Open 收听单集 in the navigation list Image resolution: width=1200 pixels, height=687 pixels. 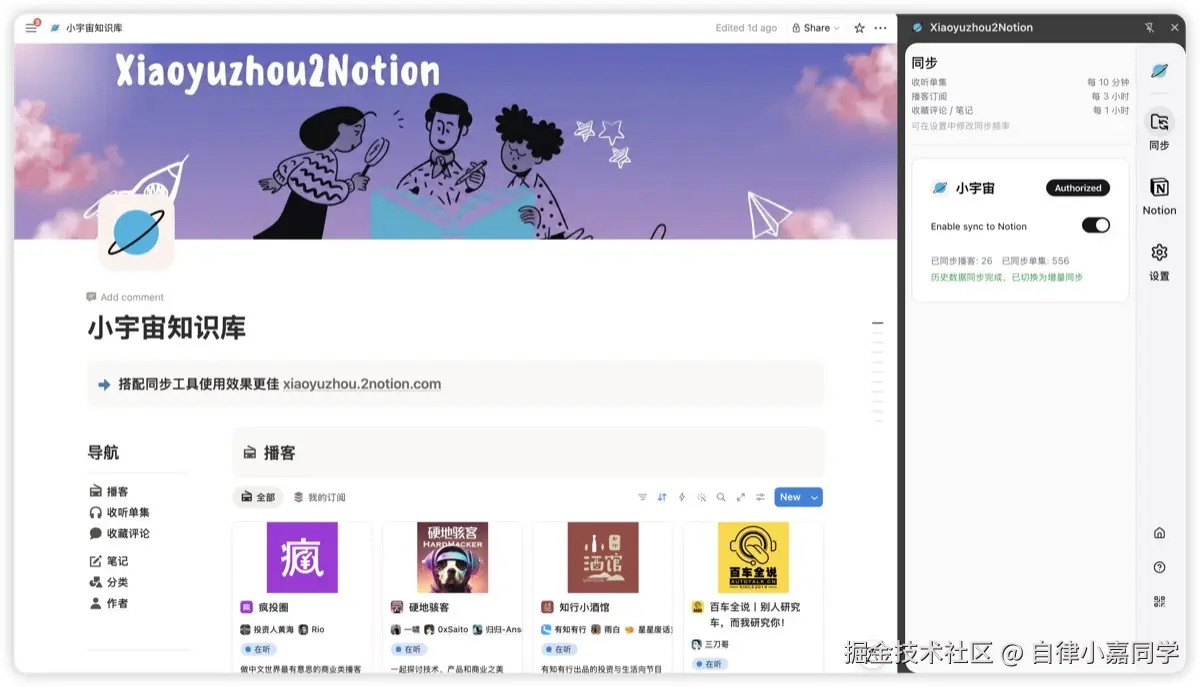click(x=119, y=512)
